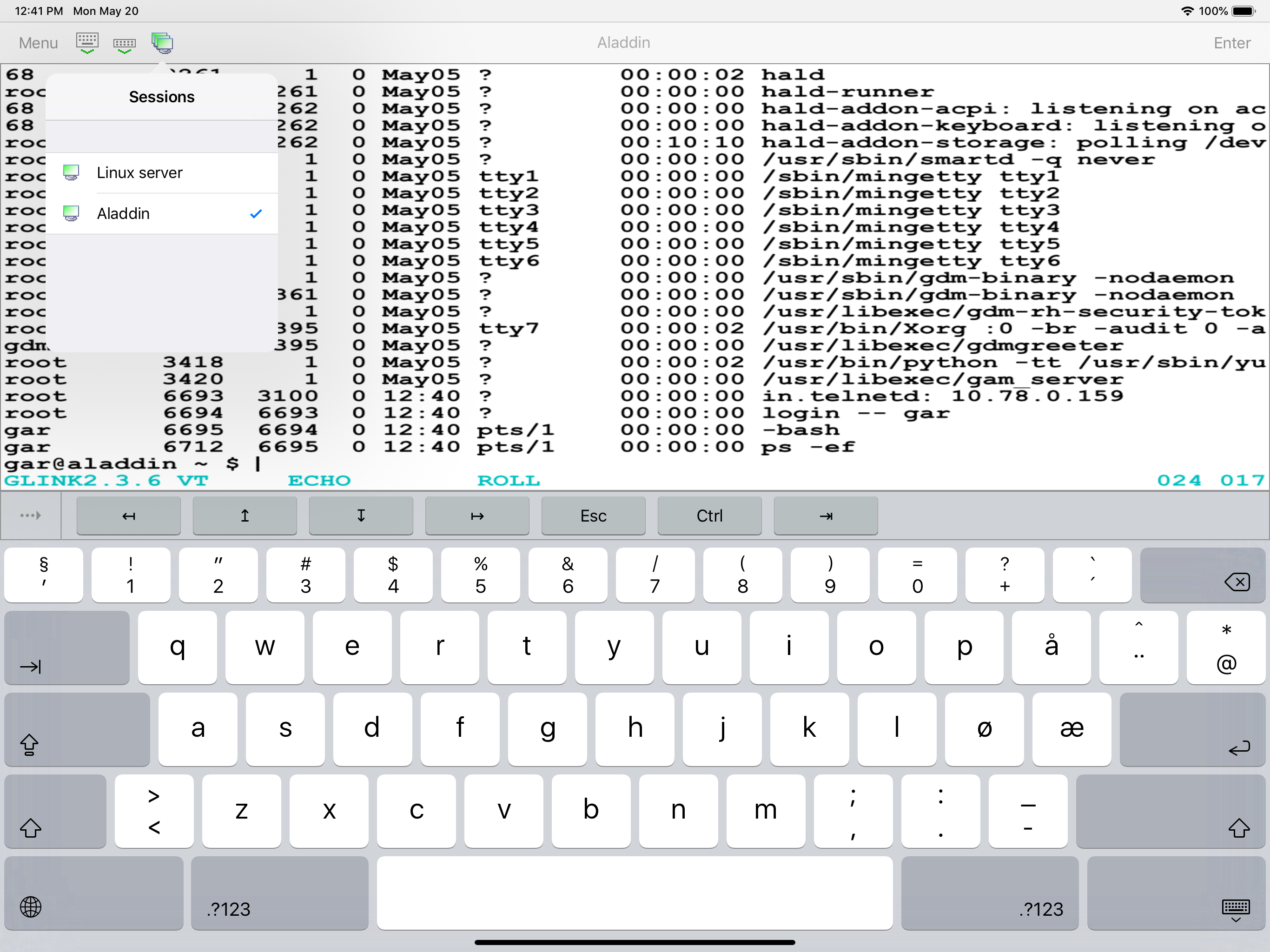
Task: Select the Linux server monitor icon
Action: tap(71, 172)
